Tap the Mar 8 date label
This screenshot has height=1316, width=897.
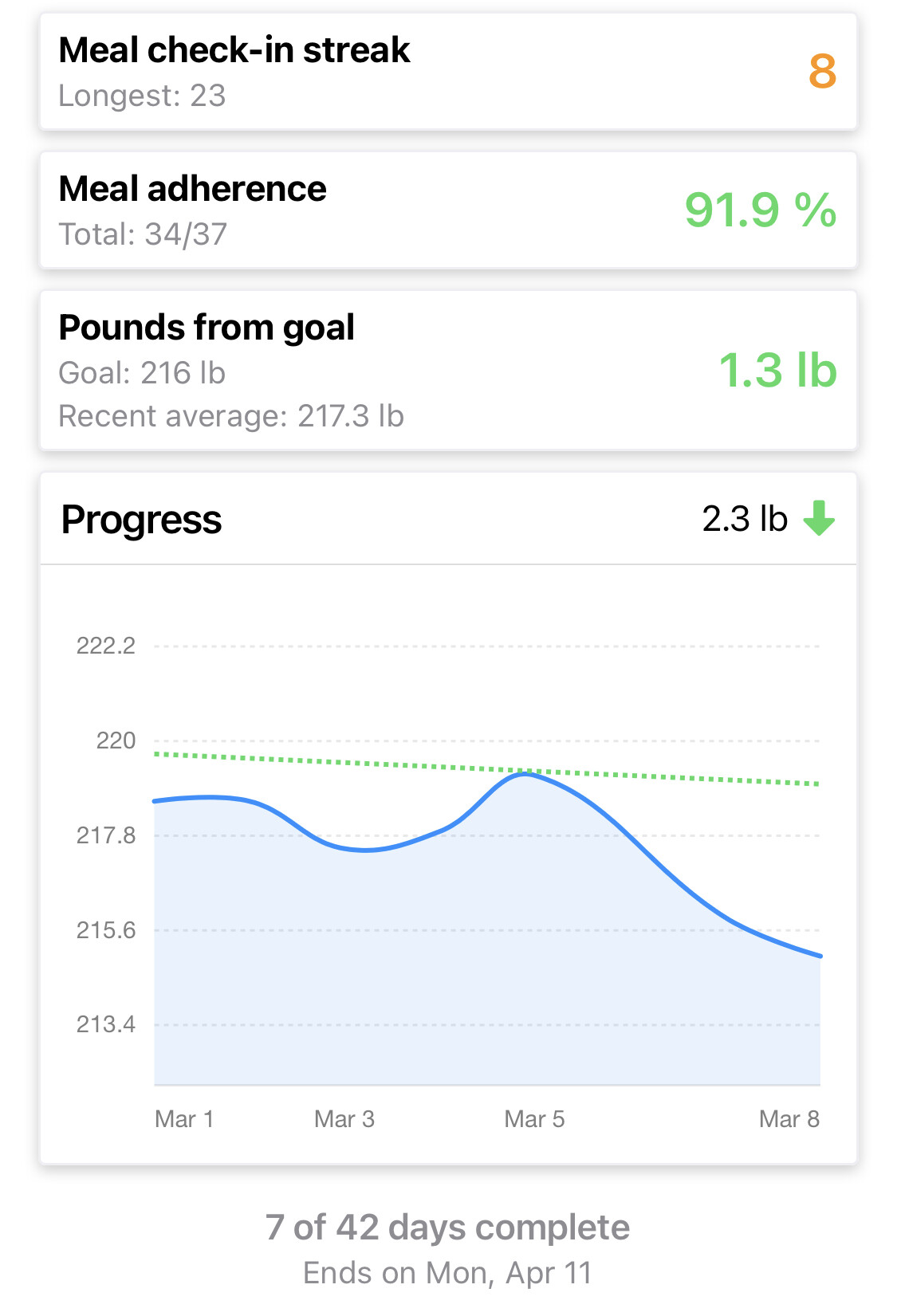(x=789, y=1119)
